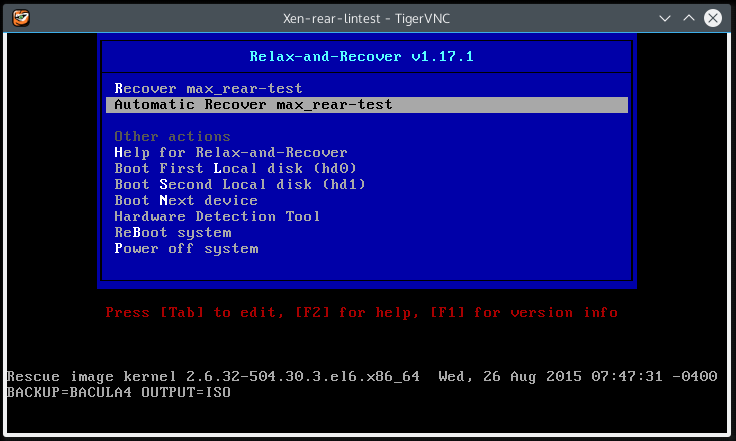Click the 'Press [Tab] to edit' hint line
Viewport: 736px width, 441px height.
361,312
